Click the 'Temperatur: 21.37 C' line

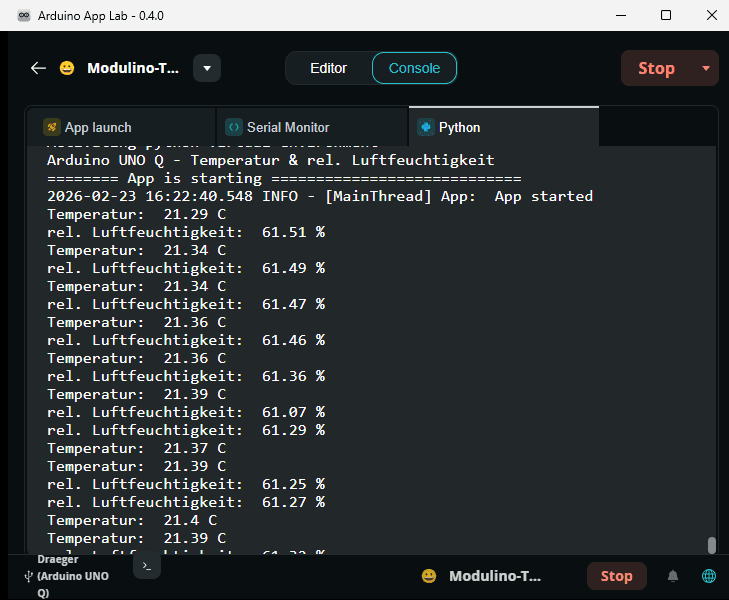pos(136,448)
